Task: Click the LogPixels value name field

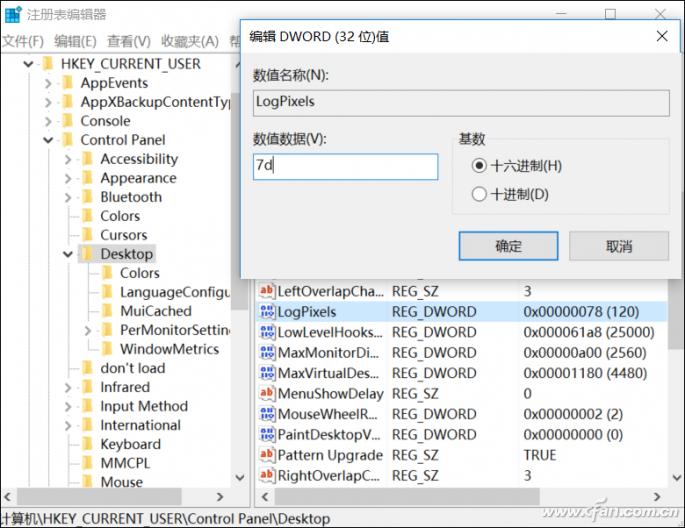Action: tap(461, 103)
